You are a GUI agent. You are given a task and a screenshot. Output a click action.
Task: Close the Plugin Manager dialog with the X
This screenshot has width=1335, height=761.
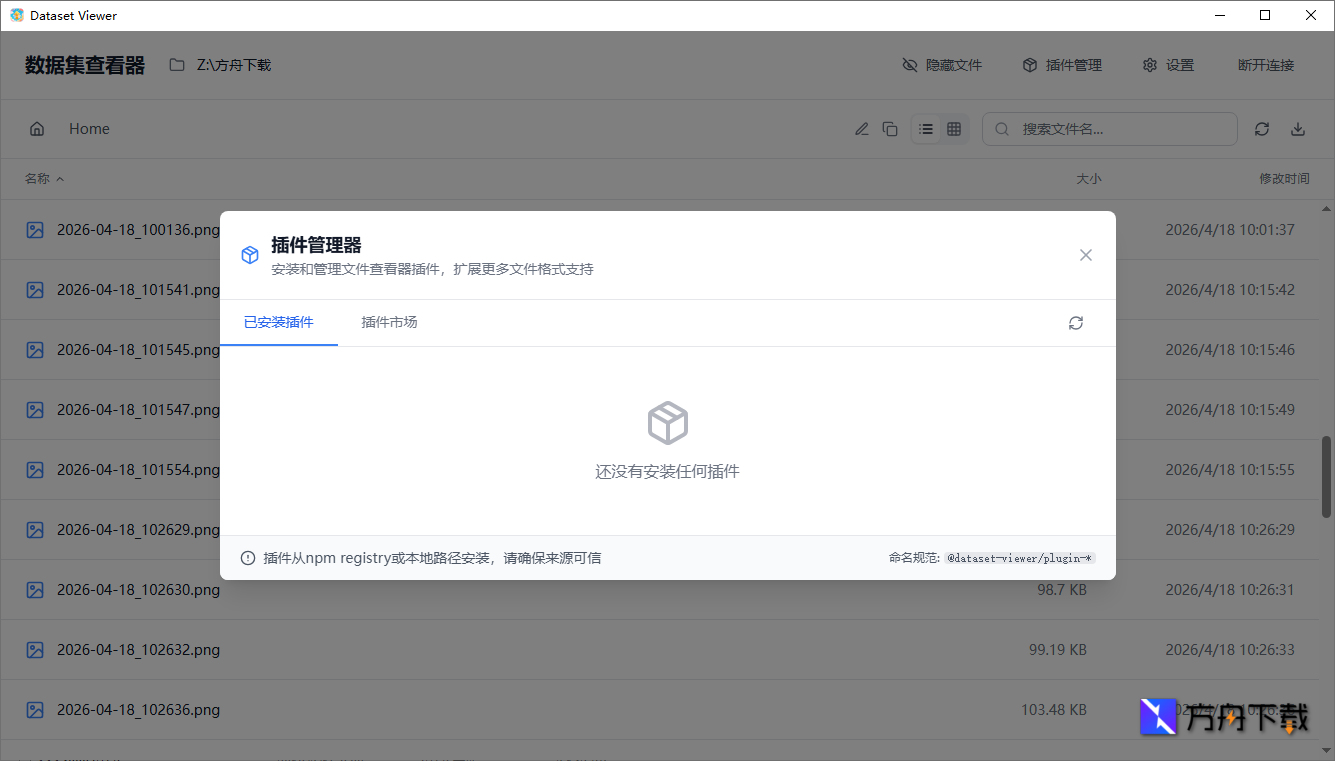point(1085,255)
